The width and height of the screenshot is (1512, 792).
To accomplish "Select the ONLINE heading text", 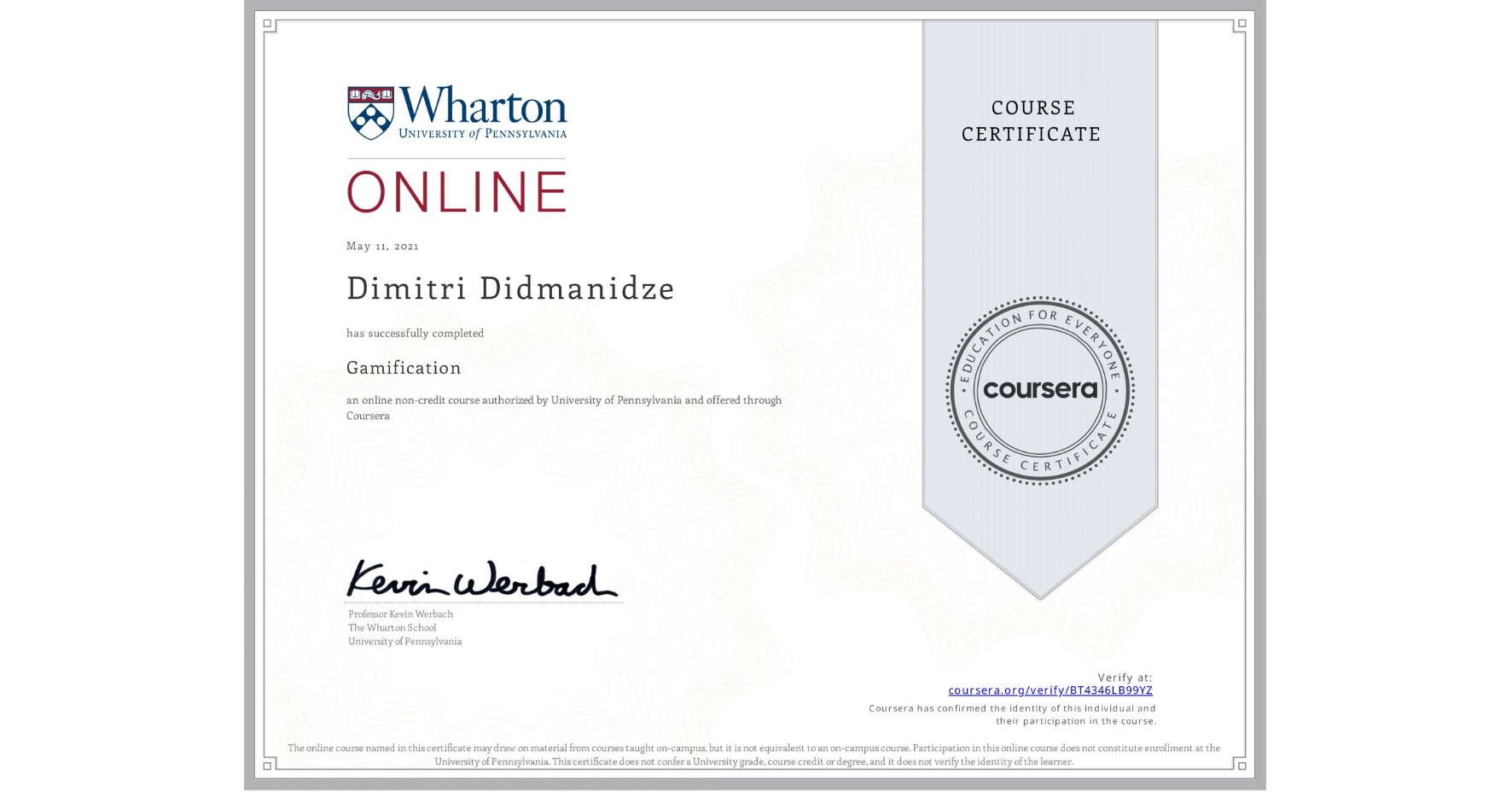I will (457, 191).
